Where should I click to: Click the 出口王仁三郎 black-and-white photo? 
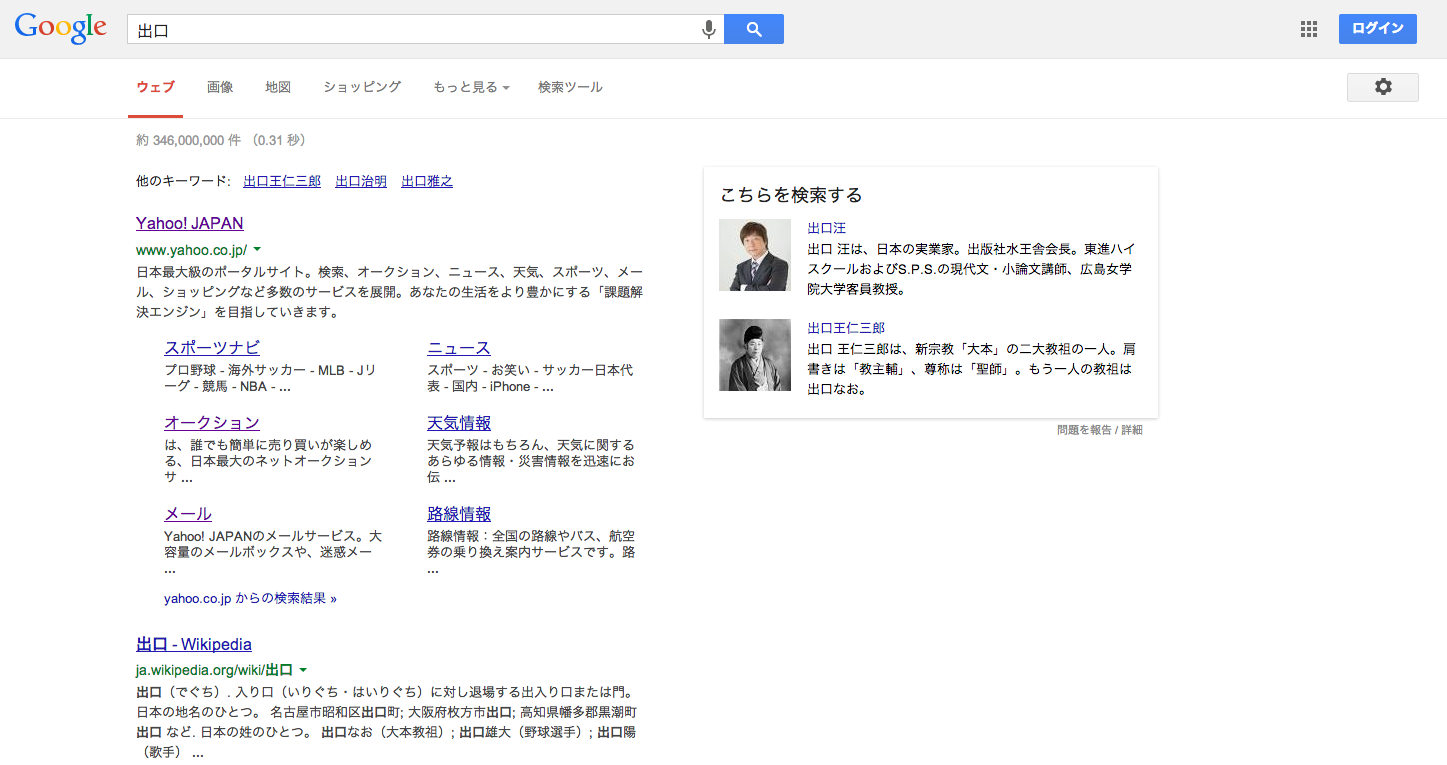click(x=754, y=355)
